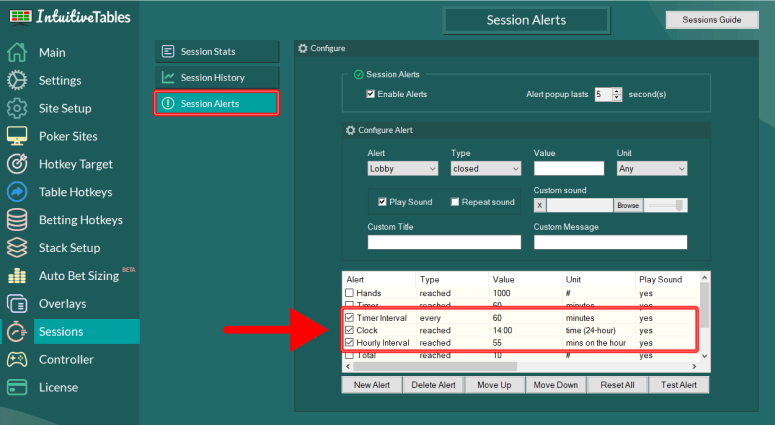Open the Poker Sites menu item

coord(68,136)
